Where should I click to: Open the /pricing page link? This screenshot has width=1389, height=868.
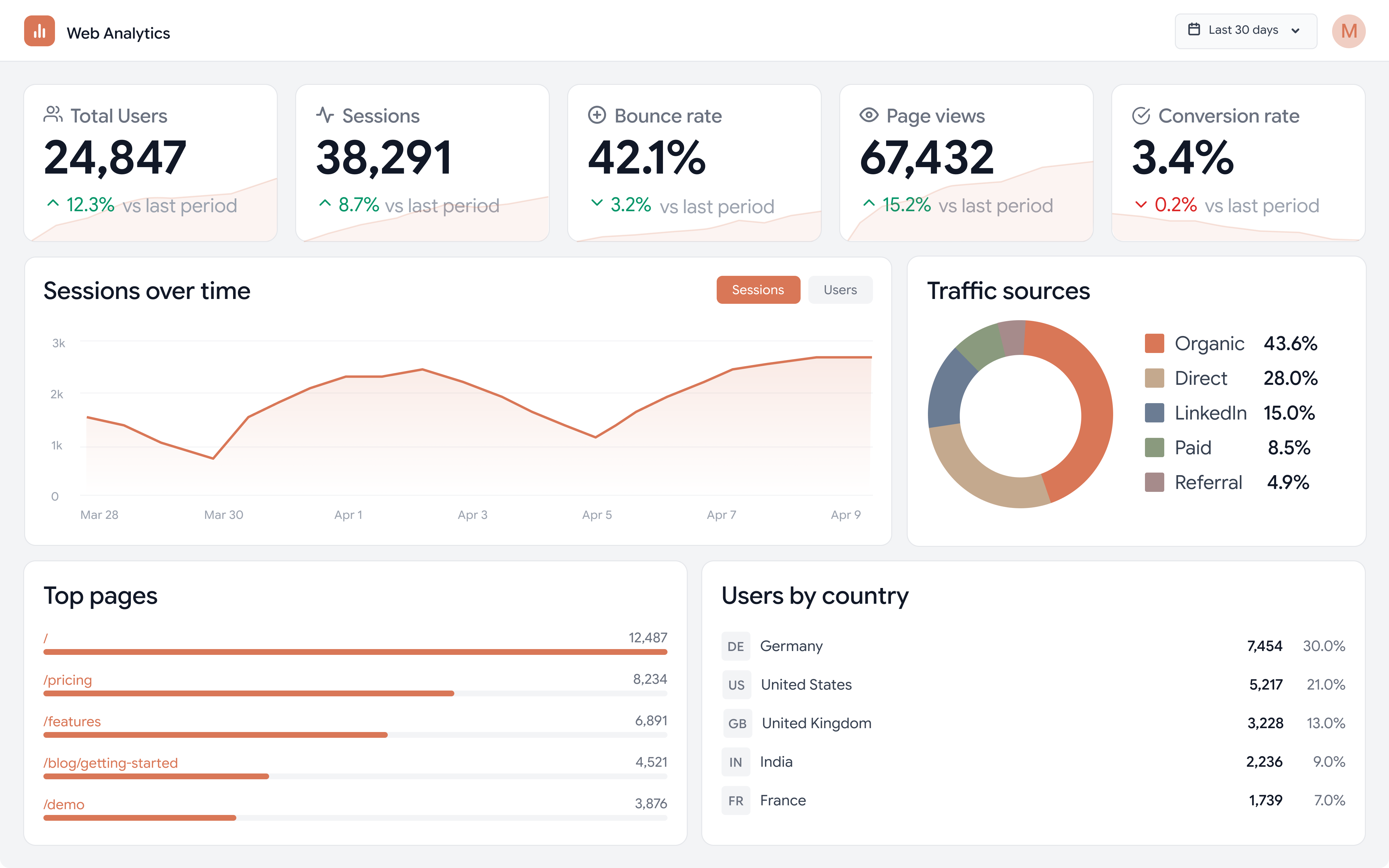pos(68,680)
